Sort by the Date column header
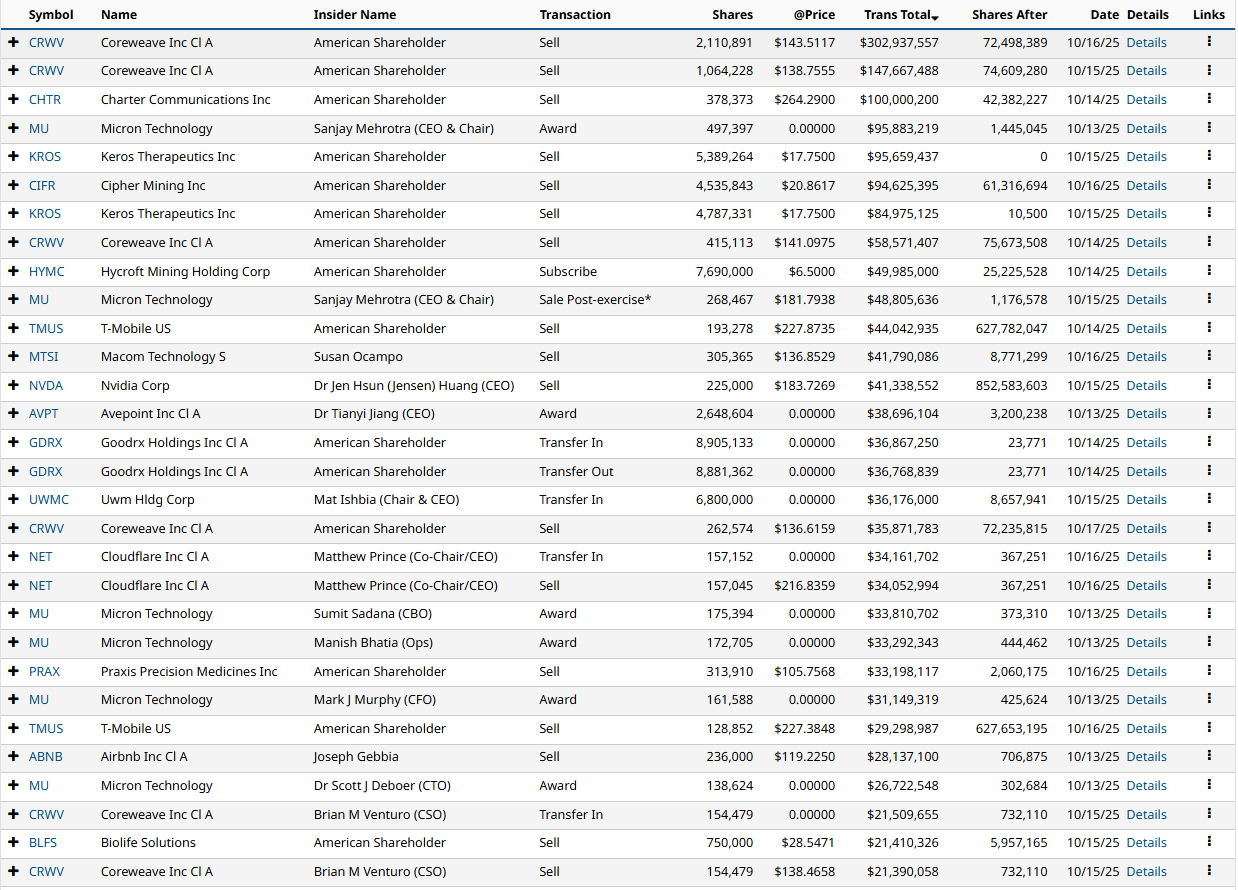 pyautogui.click(x=1105, y=15)
